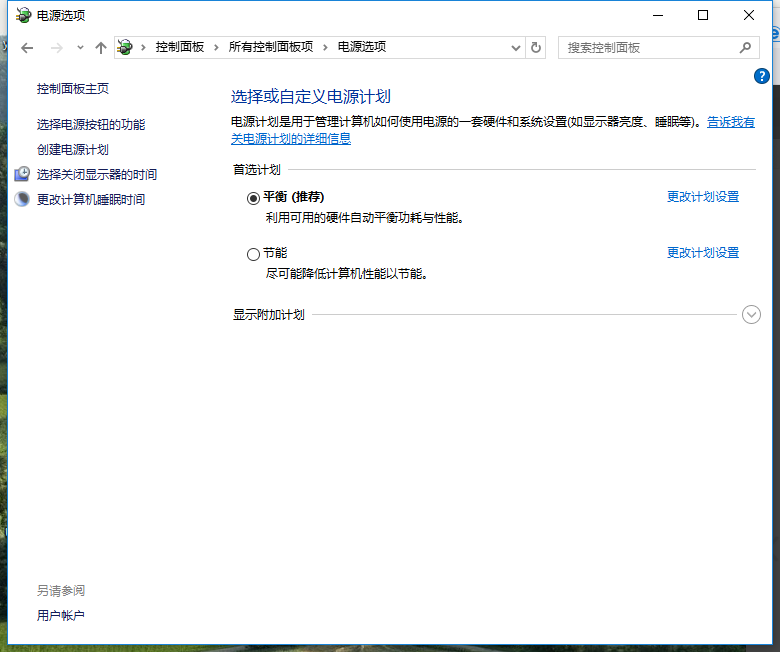Click the monitor icon beside 选择关闭显示器的时间
Screen dimensions: 780x652
(22, 174)
